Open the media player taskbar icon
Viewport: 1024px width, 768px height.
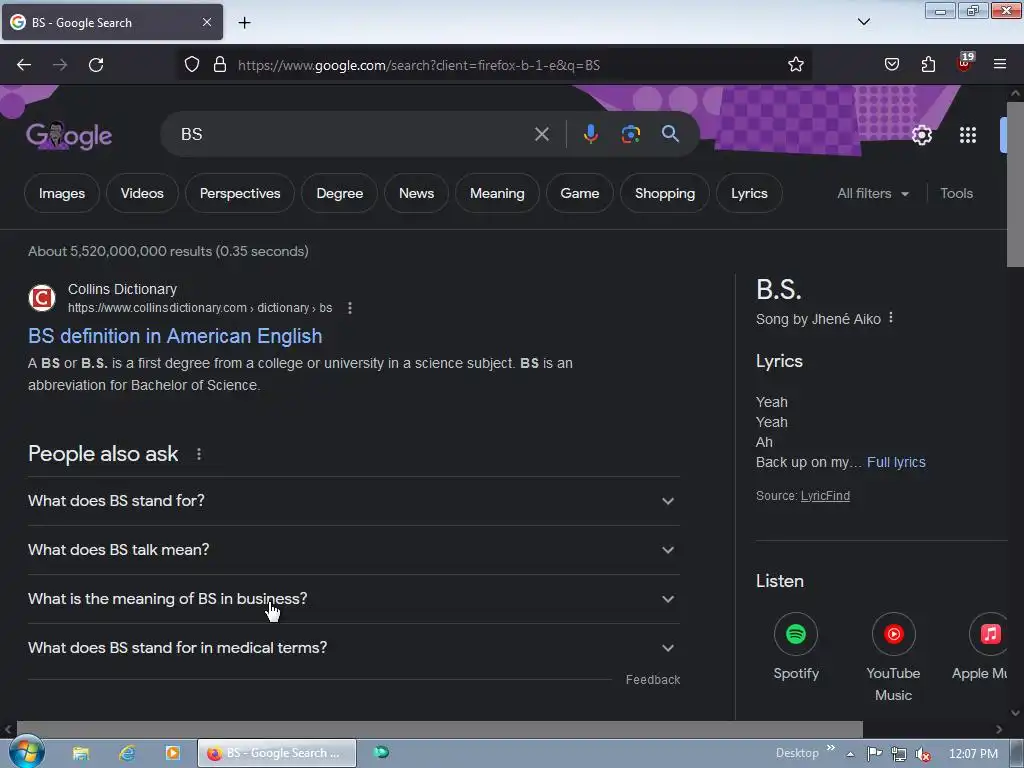[x=172, y=753]
